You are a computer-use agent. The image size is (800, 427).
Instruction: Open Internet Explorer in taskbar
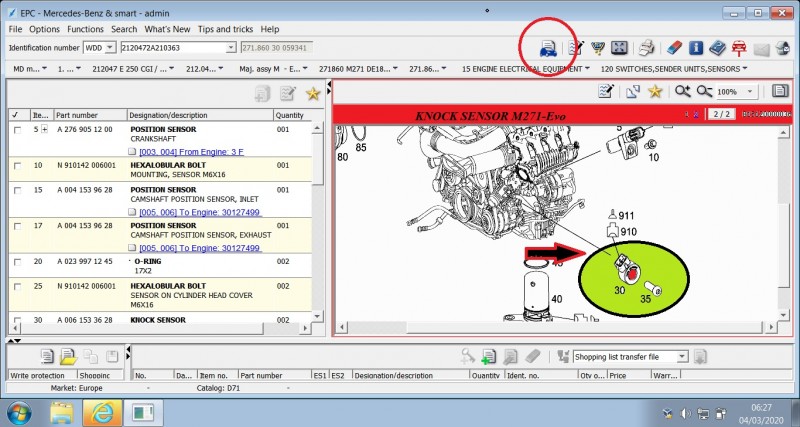click(x=102, y=413)
